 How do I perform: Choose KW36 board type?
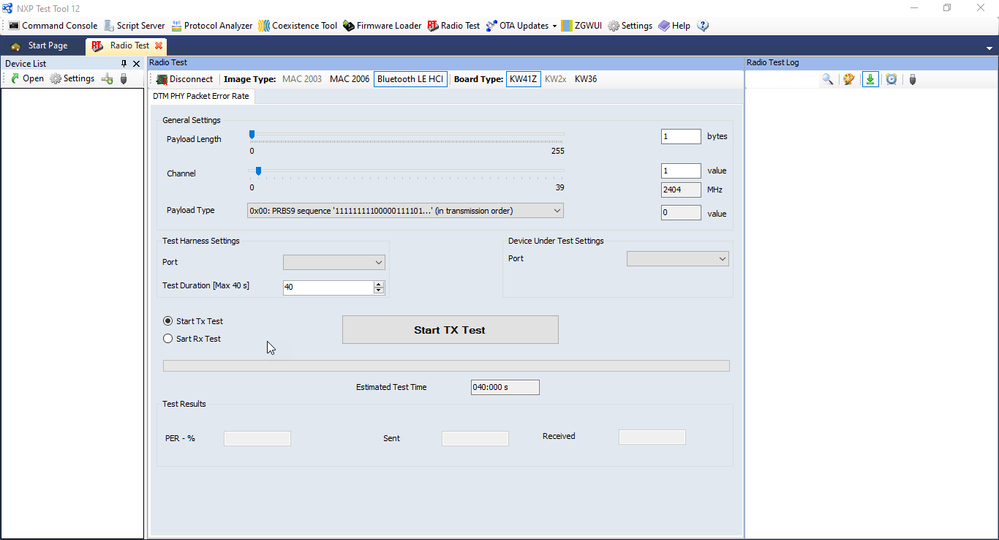point(586,79)
